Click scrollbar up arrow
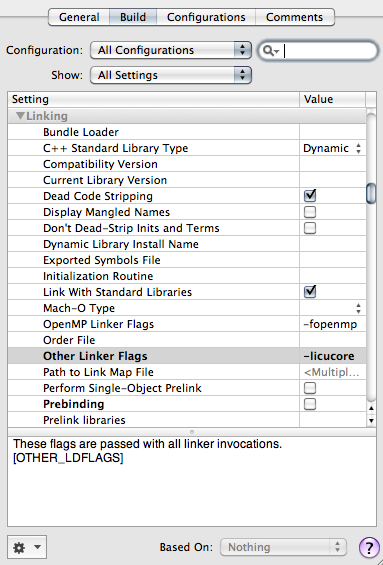This screenshot has width=383, height=565. pyautogui.click(x=371, y=408)
